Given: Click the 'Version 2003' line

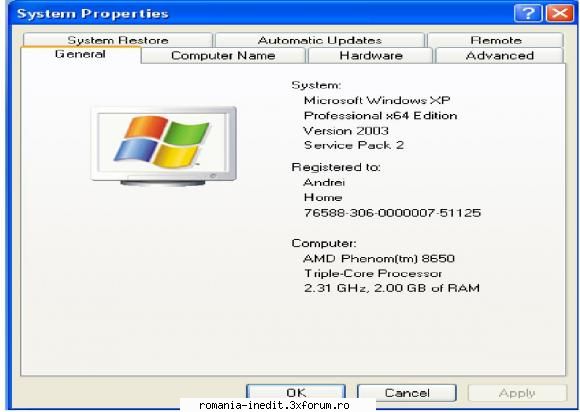Looking at the screenshot, I should pyautogui.click(x=346, y=131).
